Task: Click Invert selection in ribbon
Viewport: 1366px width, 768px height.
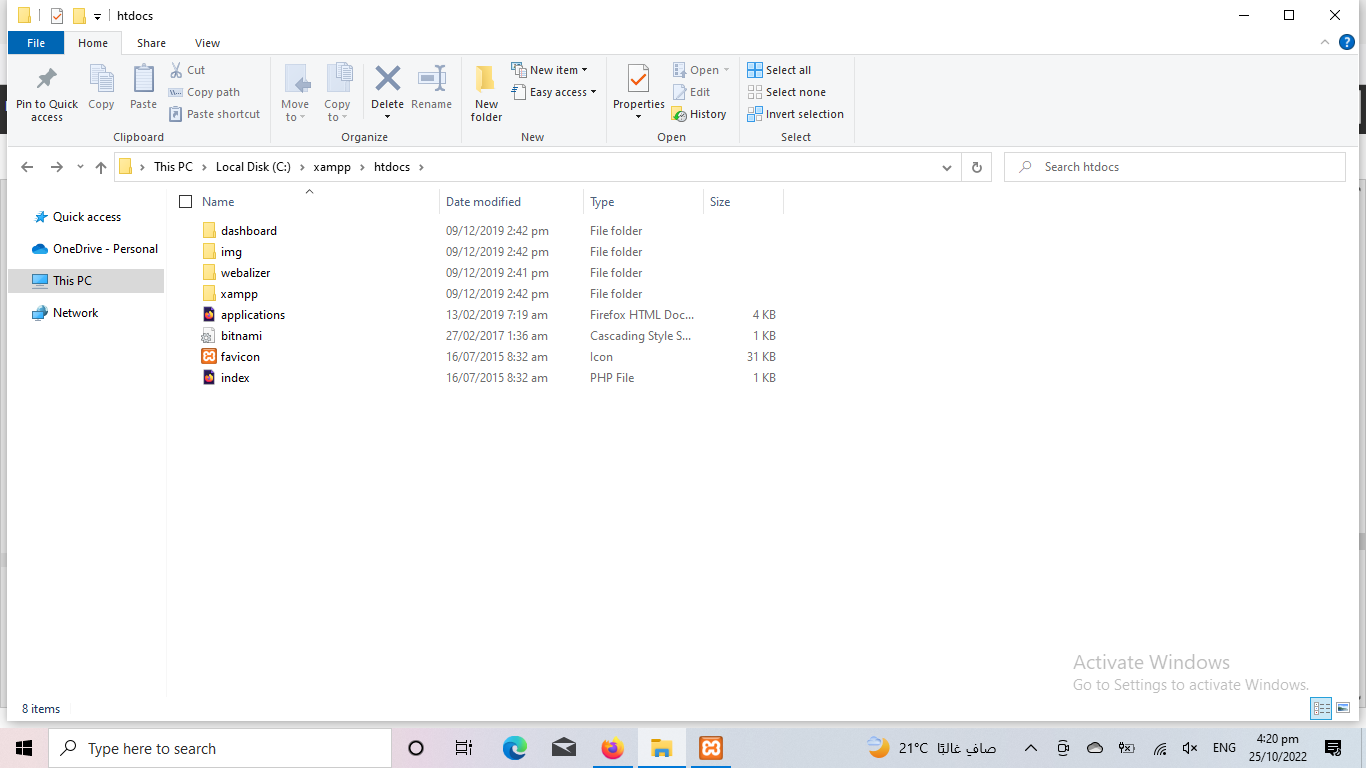Action: (x=795, y=114)
